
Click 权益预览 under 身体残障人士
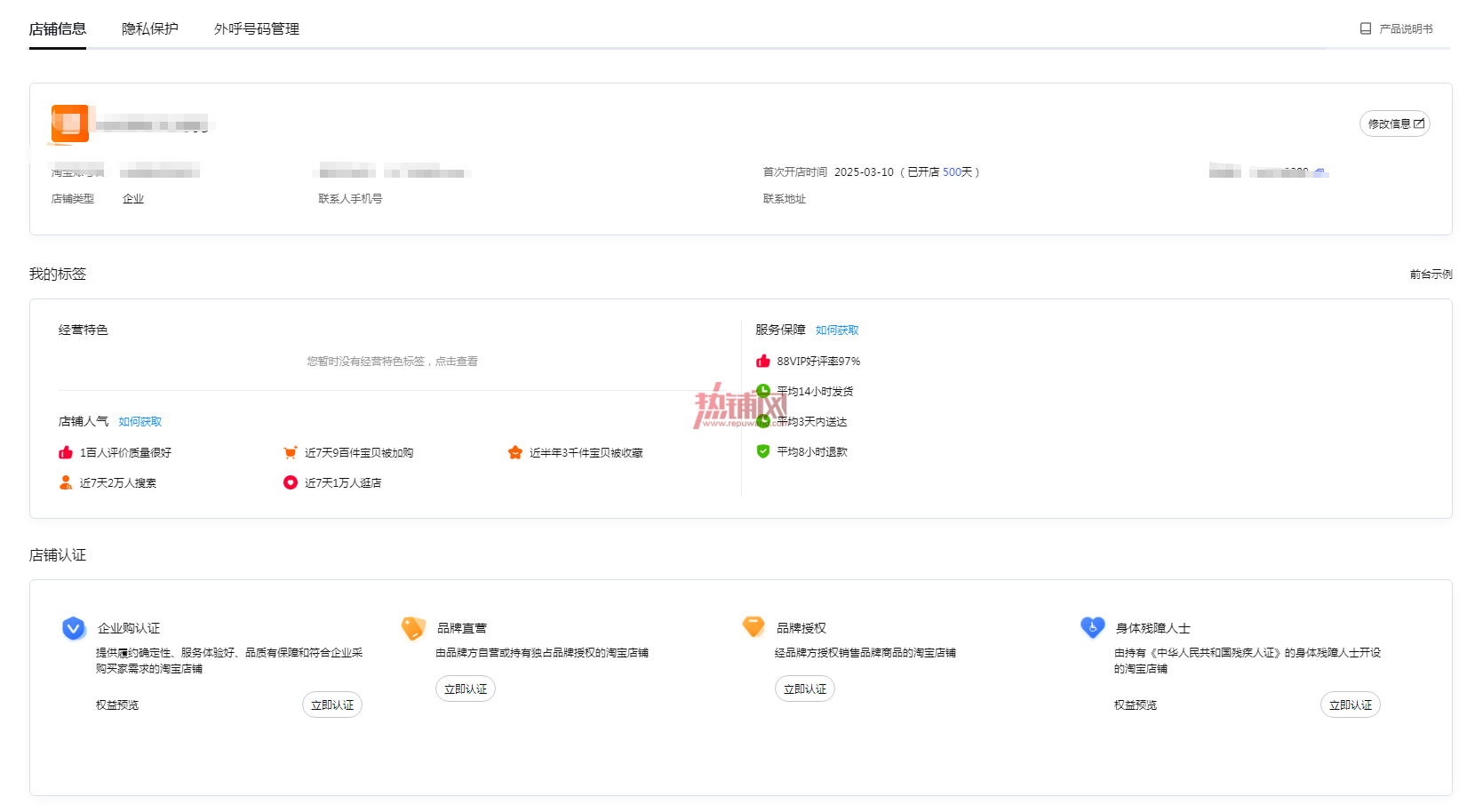[1136, 705]
